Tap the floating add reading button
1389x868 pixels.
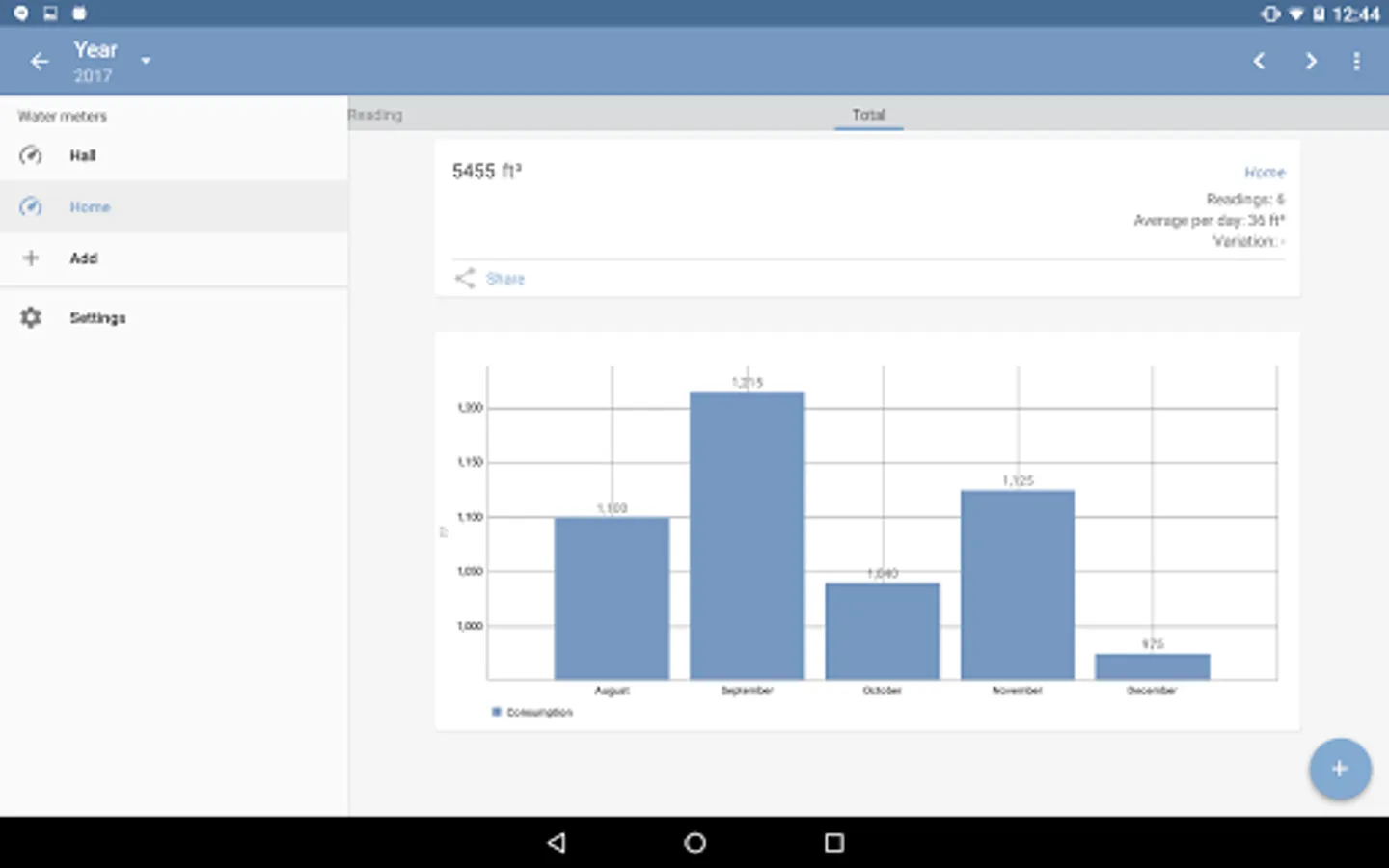tap(1340, 769)
